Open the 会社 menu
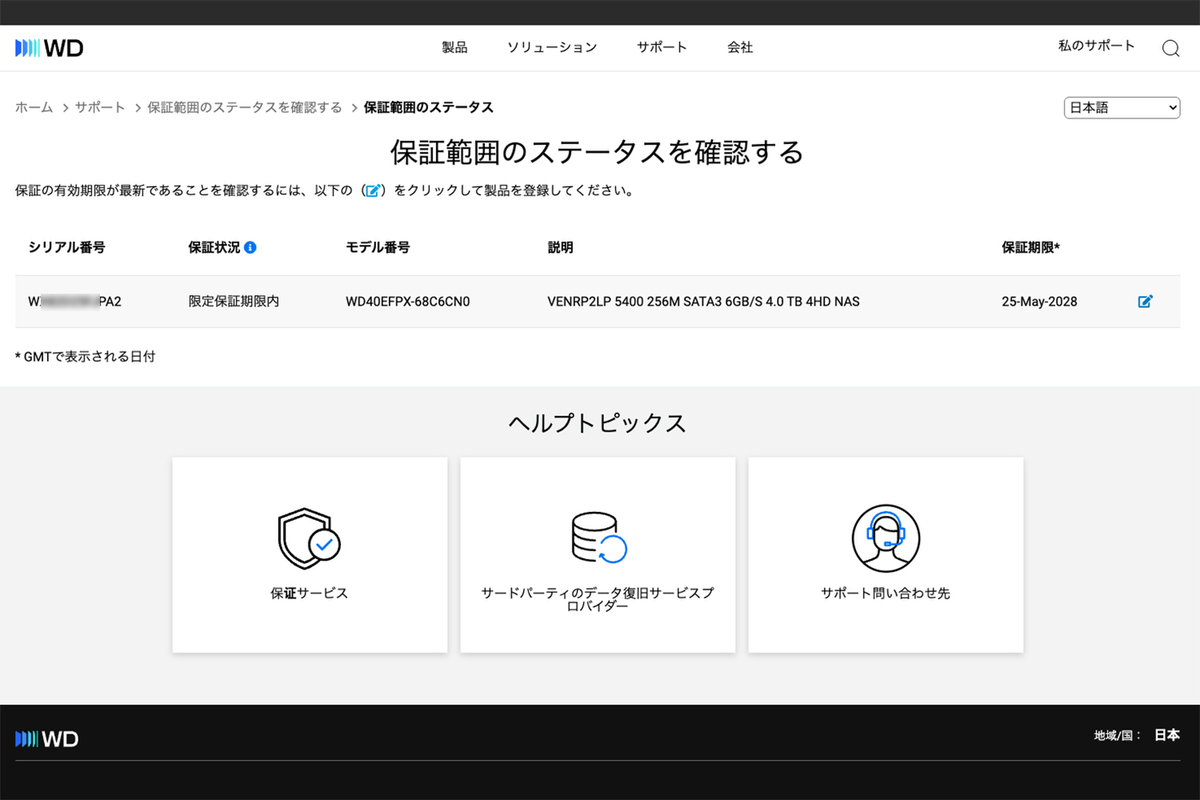The height and width of the screenshot is (800, 1200). 740,47
